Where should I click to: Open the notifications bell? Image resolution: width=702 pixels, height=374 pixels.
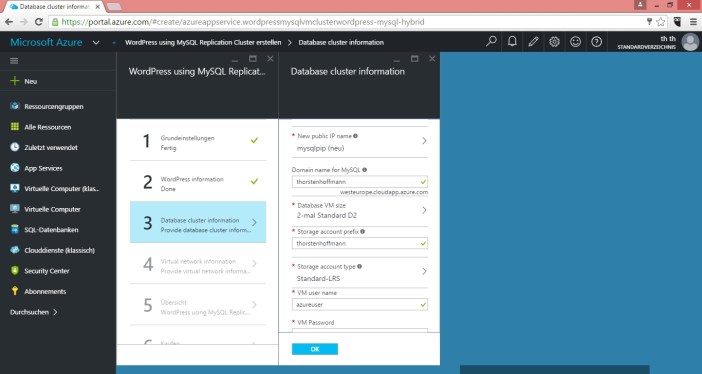coord(512,42)
